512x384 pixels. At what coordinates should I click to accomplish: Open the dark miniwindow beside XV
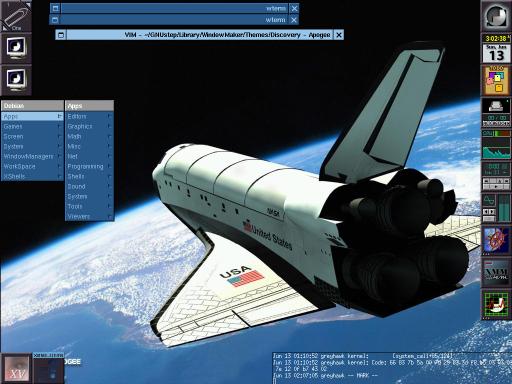coord(49,368)
